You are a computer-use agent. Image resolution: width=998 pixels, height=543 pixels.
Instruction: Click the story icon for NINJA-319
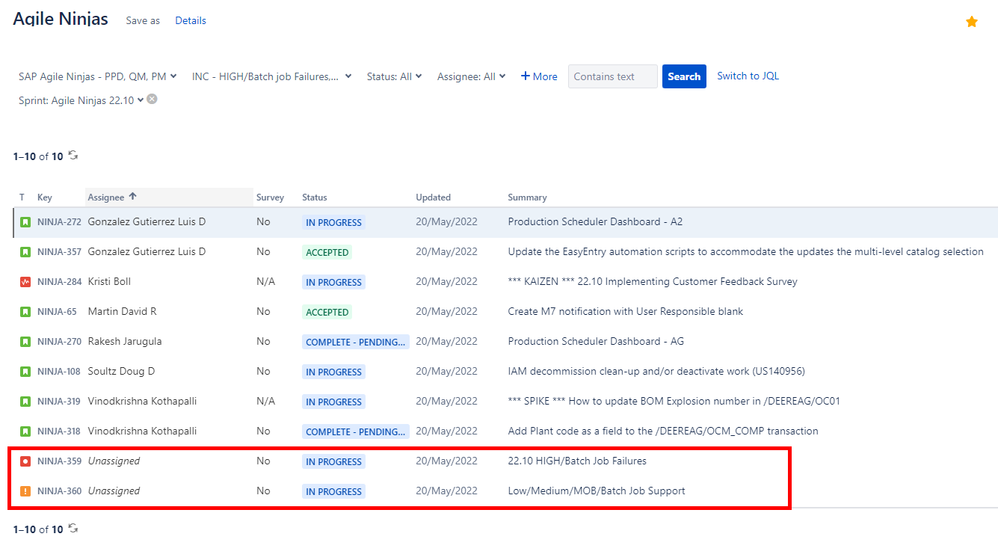coord(25,402)
